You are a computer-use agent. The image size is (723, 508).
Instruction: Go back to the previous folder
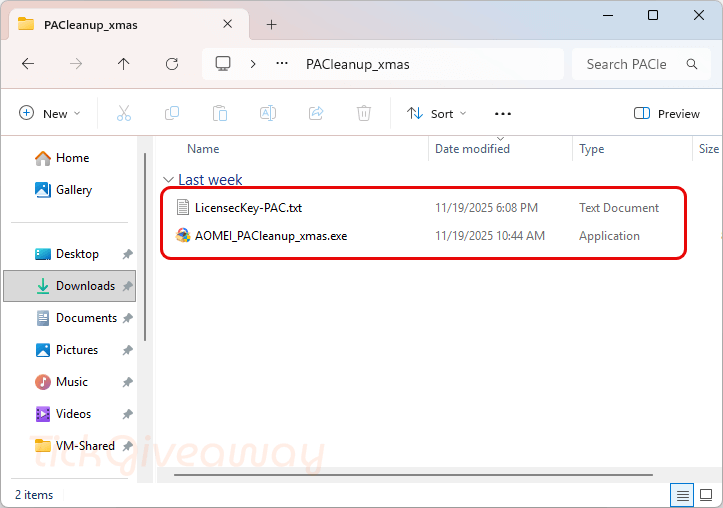click(28, 64)
